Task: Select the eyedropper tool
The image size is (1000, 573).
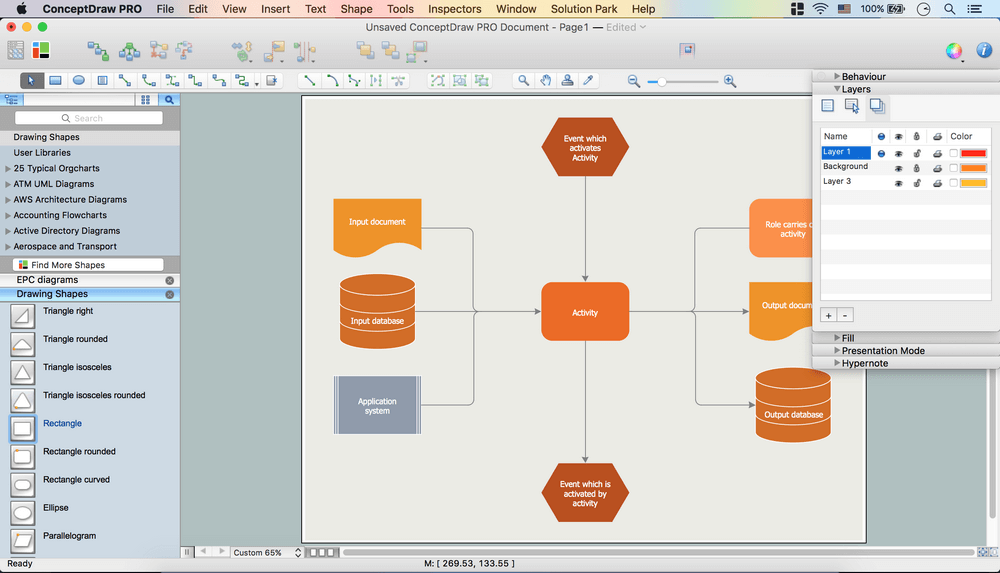Action: tap(589, 80)
